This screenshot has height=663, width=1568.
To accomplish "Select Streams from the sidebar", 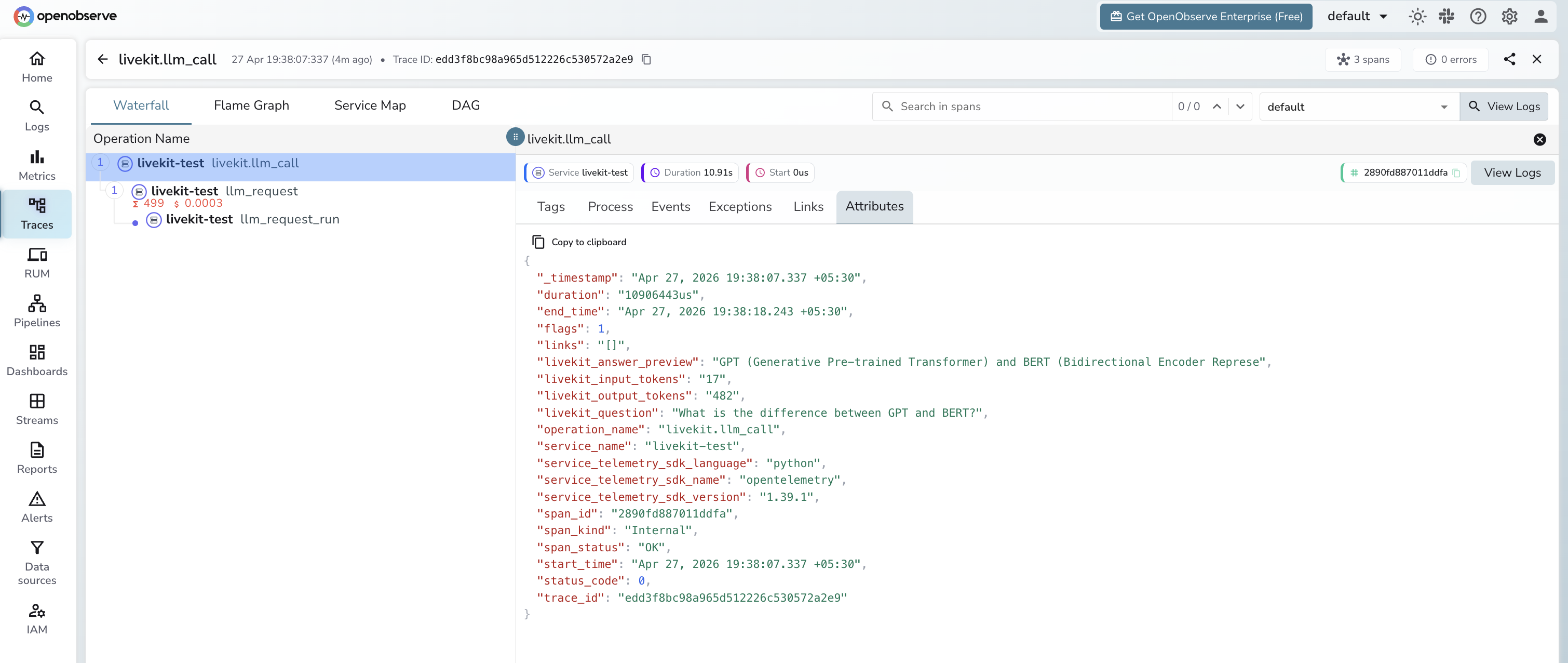I will point(36,408).
